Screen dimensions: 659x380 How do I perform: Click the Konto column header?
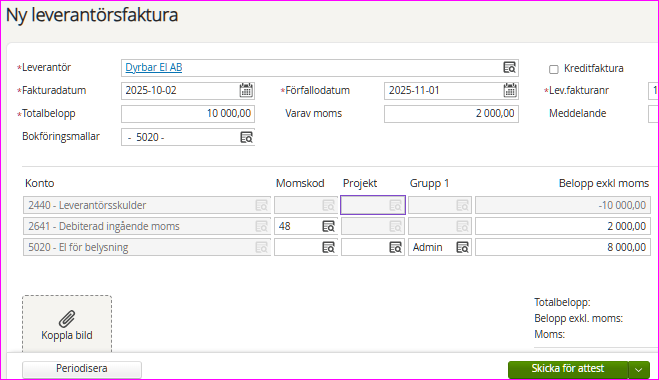(x=40, y=183)
